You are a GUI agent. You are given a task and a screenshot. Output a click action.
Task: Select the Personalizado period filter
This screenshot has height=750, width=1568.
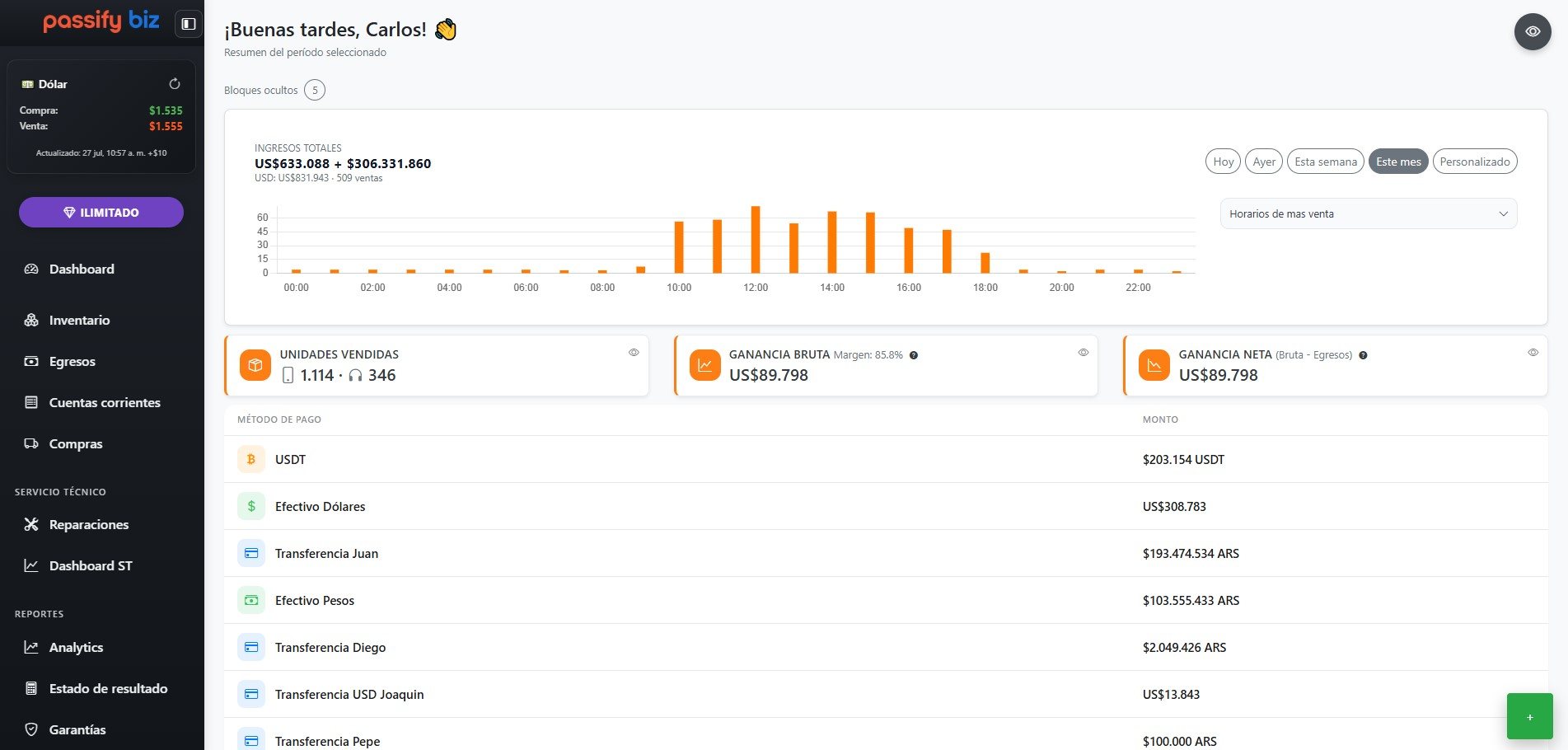coord(1475,162)
